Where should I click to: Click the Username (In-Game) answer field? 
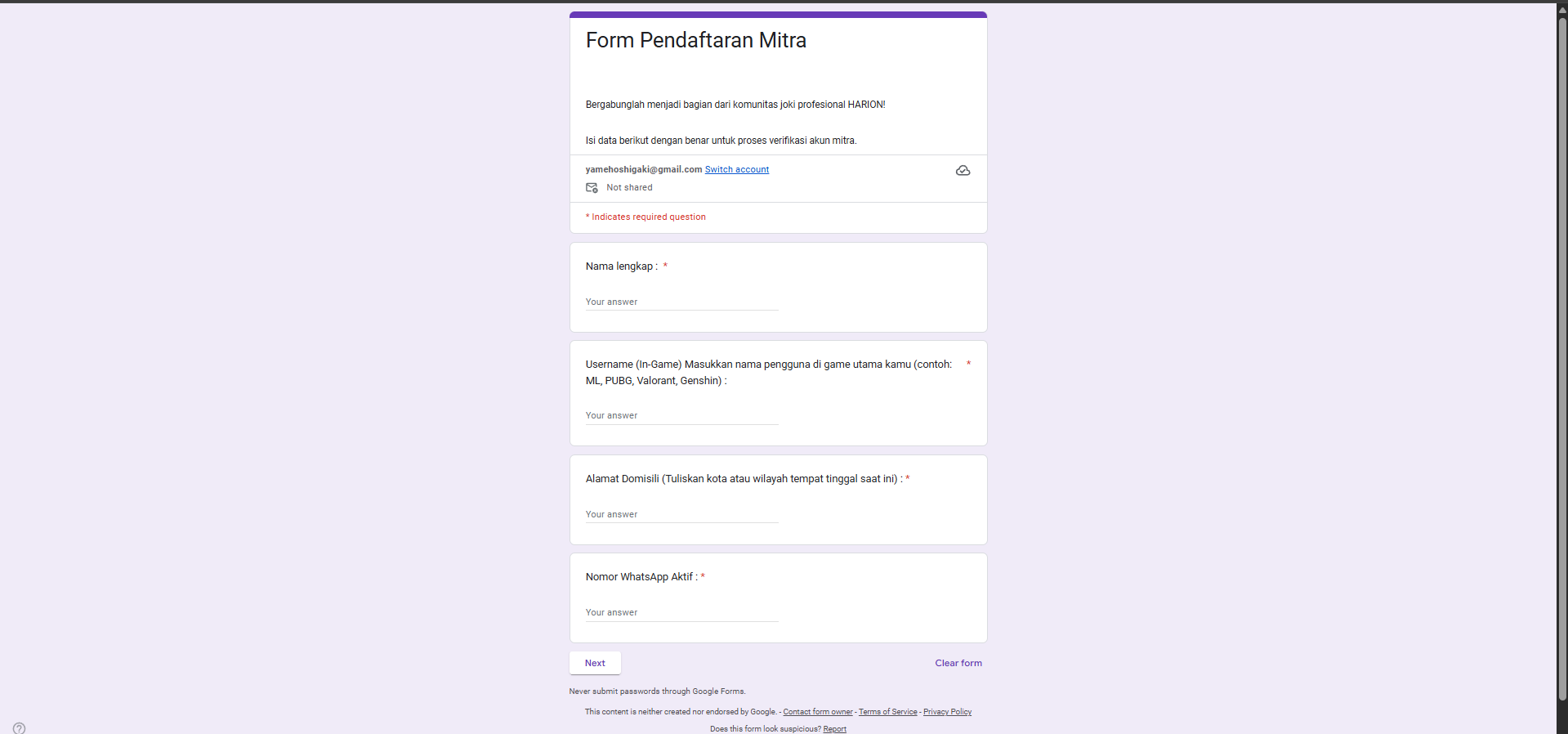(x=681, y=416)
